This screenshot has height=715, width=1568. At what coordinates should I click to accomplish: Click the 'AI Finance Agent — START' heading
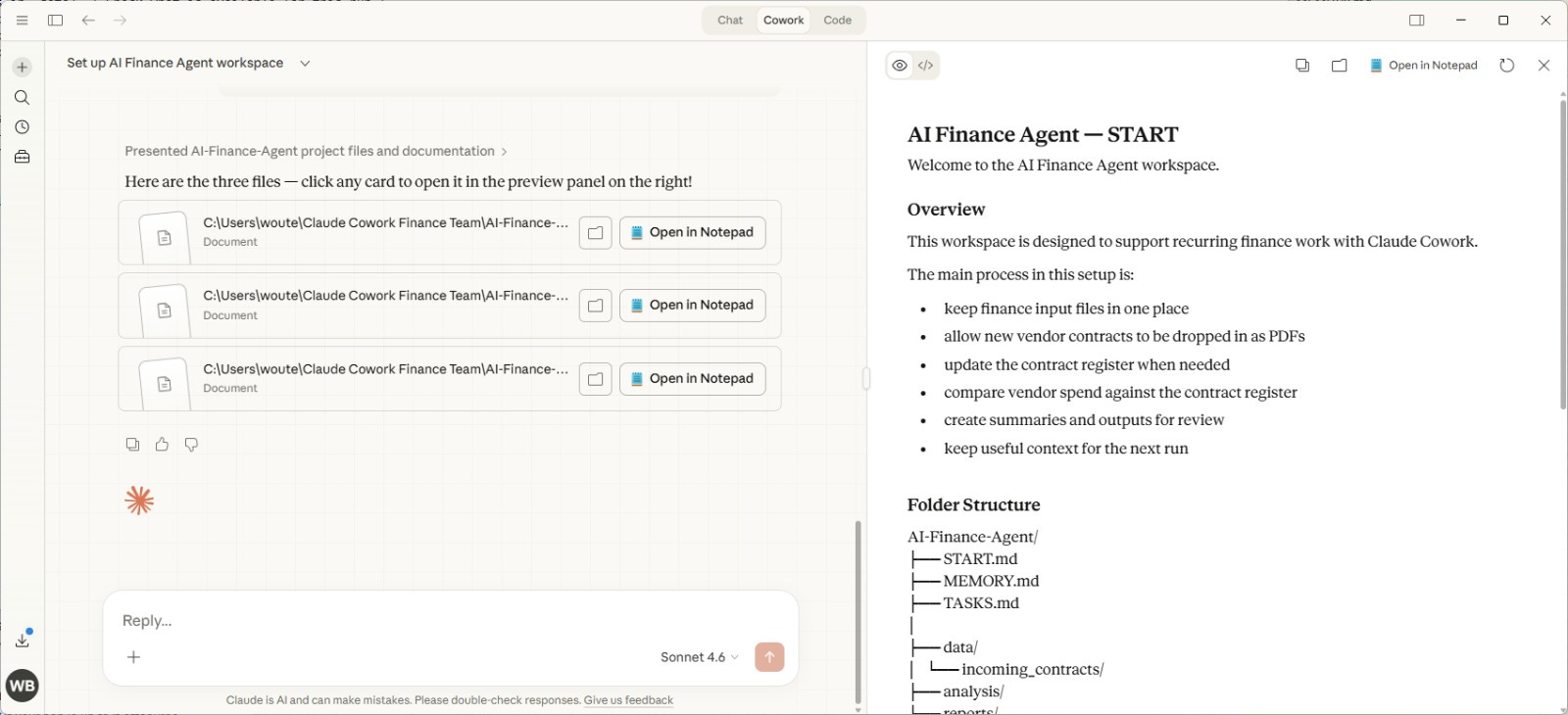tap(1043, 134)
